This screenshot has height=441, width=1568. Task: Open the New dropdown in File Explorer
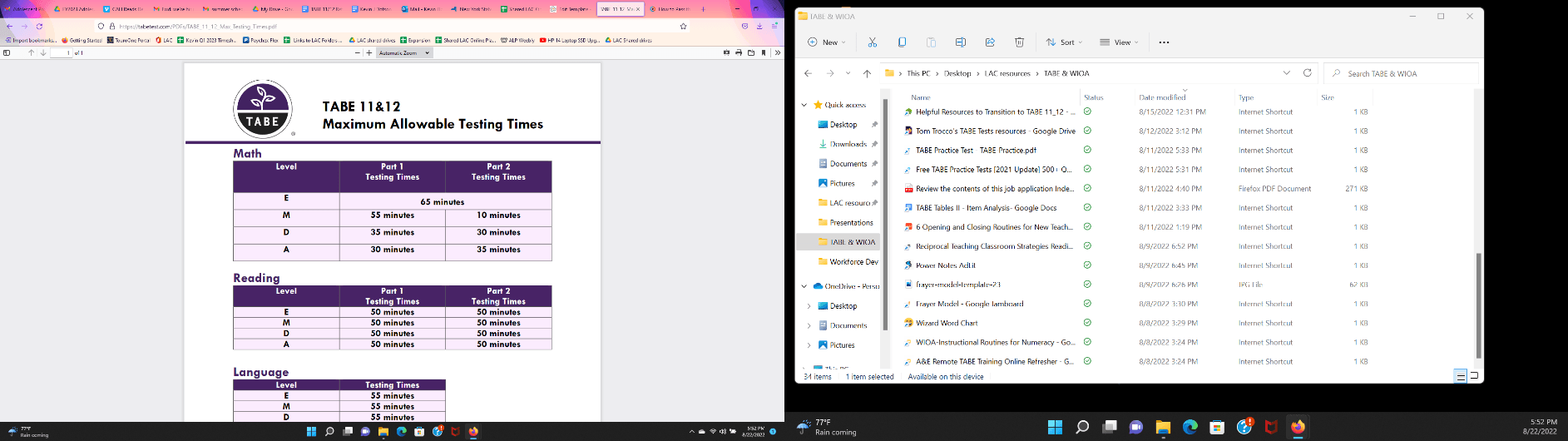[x=826, y=42]
